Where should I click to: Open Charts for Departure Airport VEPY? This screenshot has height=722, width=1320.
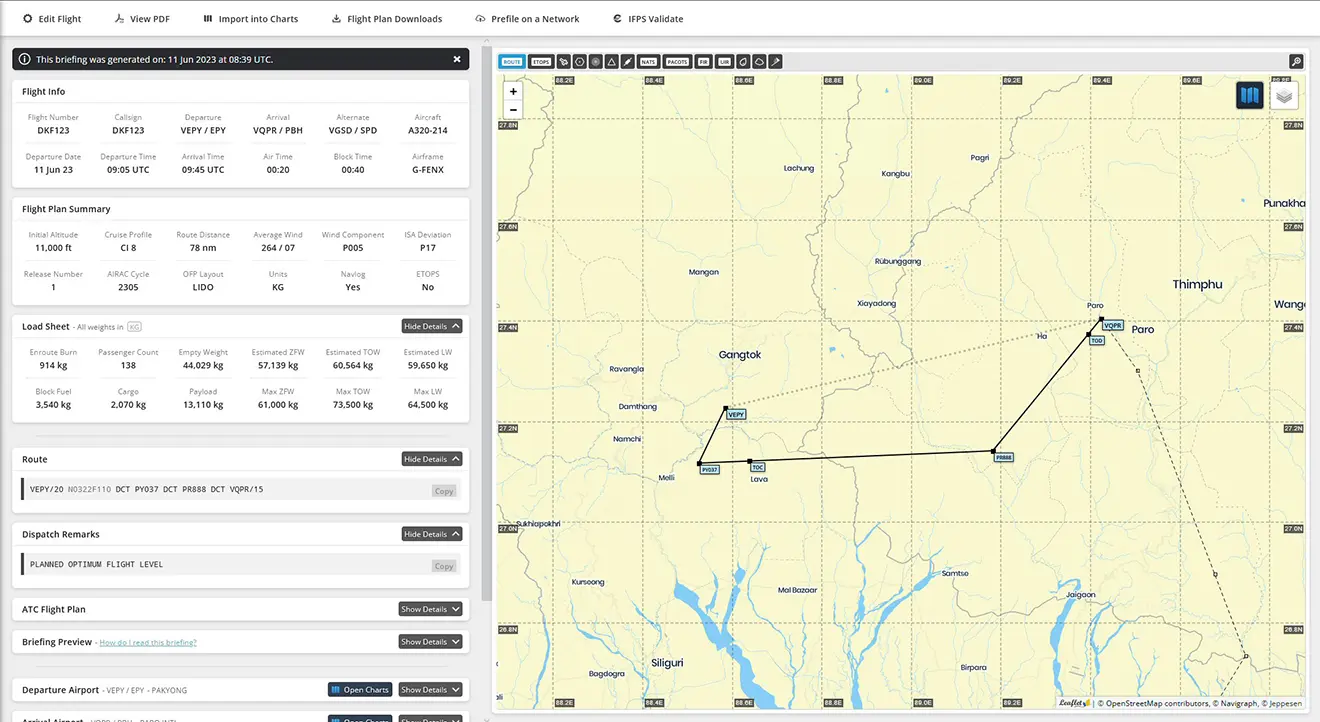360,690
